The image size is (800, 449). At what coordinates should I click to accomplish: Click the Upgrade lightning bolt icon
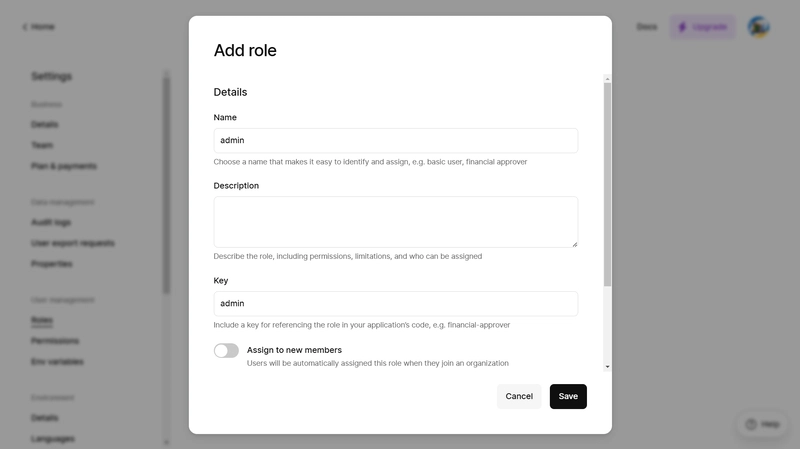coord(682,27)
